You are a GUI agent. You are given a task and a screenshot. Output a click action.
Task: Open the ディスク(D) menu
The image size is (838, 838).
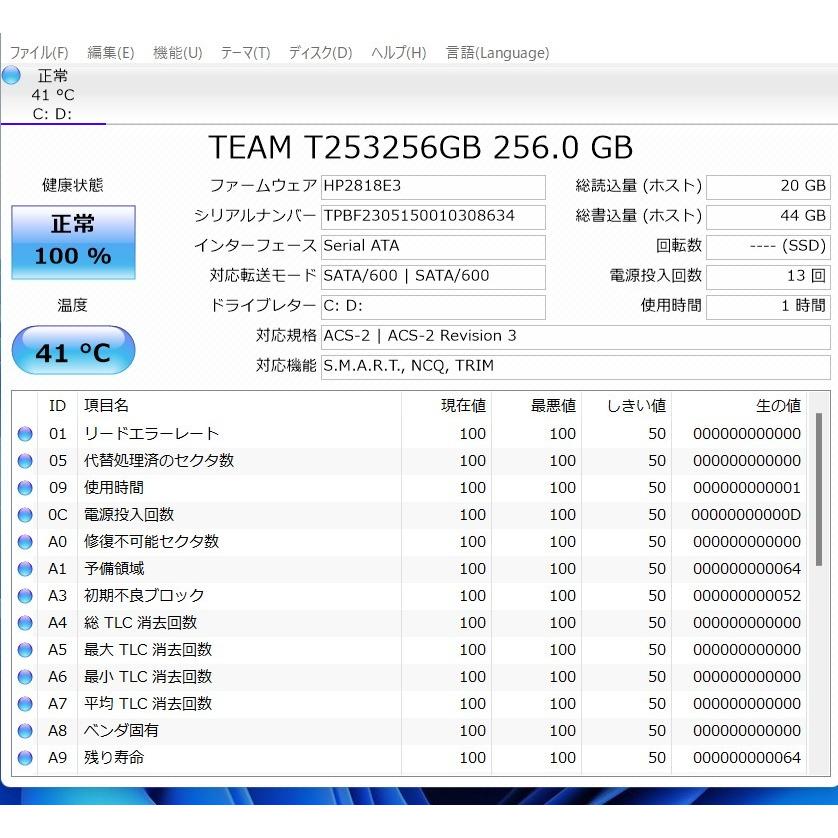(319, 53)
